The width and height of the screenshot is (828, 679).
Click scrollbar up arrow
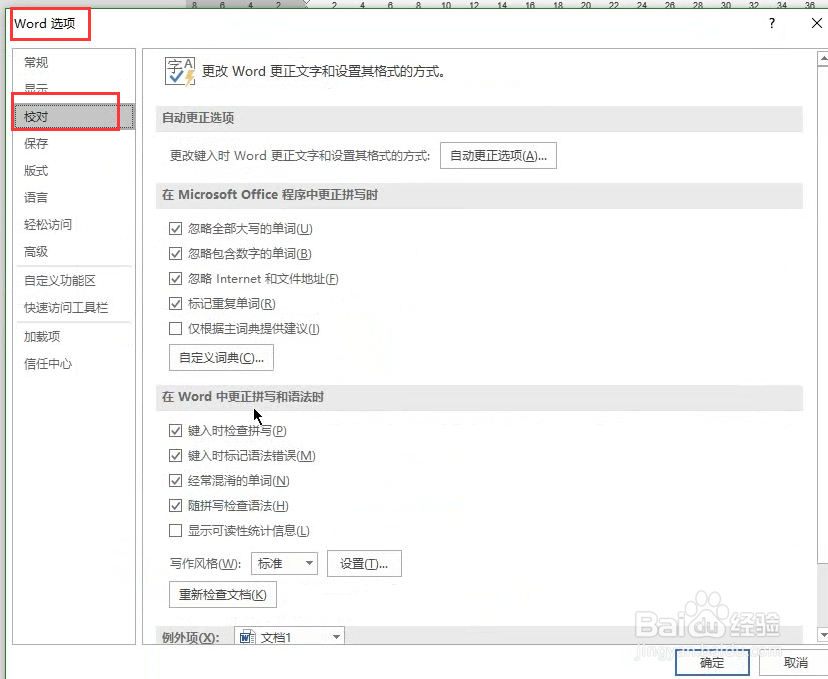pyautogui.click(x=822, y=58)
